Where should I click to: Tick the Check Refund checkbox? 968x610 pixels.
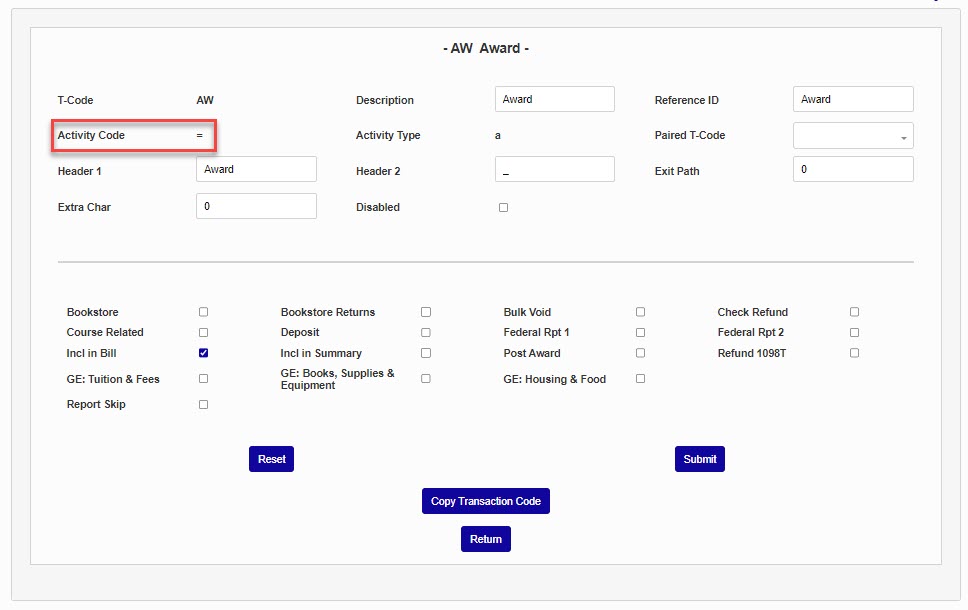(854, 312)
